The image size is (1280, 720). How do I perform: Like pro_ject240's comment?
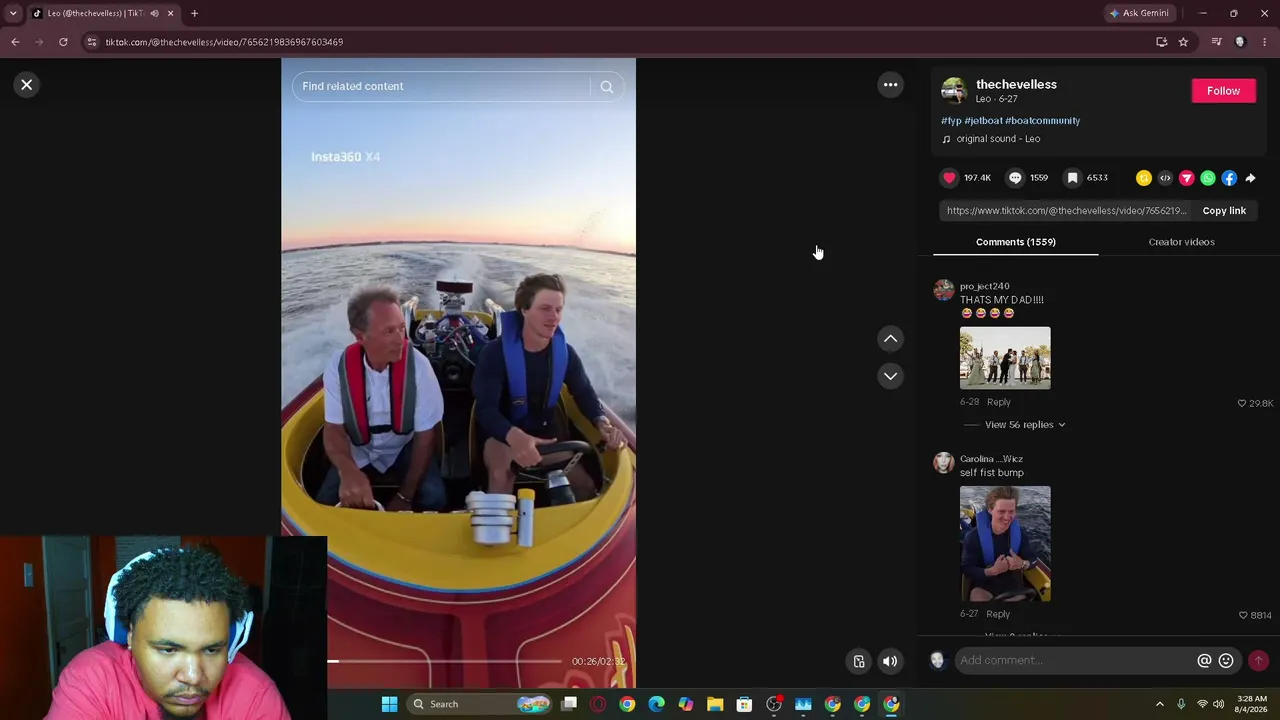tap(1242, 403)
